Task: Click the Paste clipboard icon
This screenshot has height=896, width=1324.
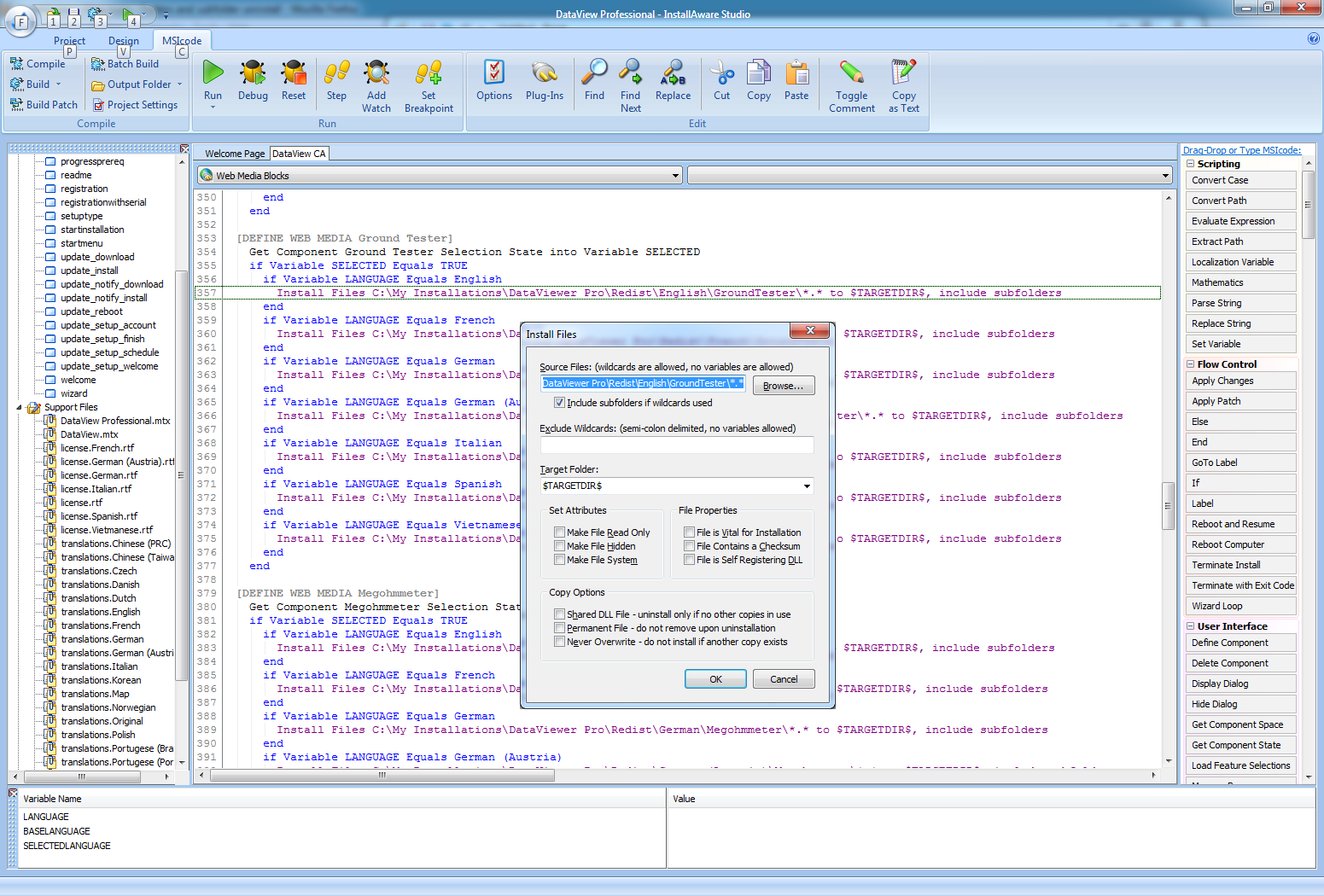Action: 797,73
